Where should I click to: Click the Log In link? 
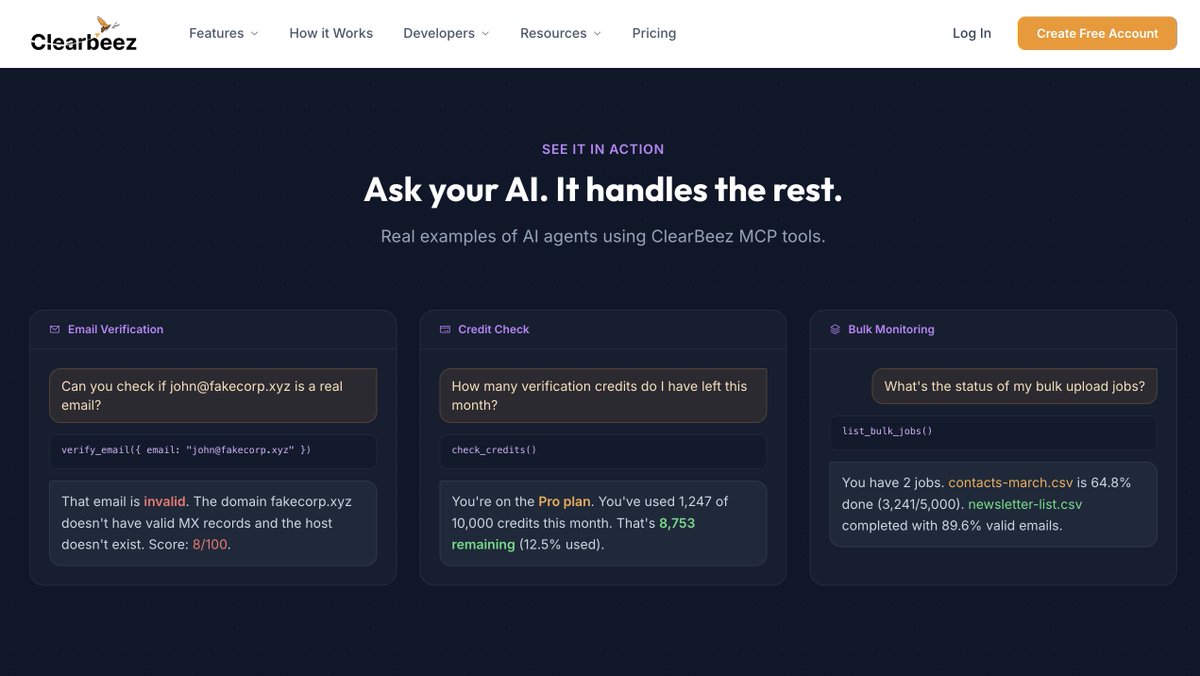pyautogui.click(x=971, y=33)
